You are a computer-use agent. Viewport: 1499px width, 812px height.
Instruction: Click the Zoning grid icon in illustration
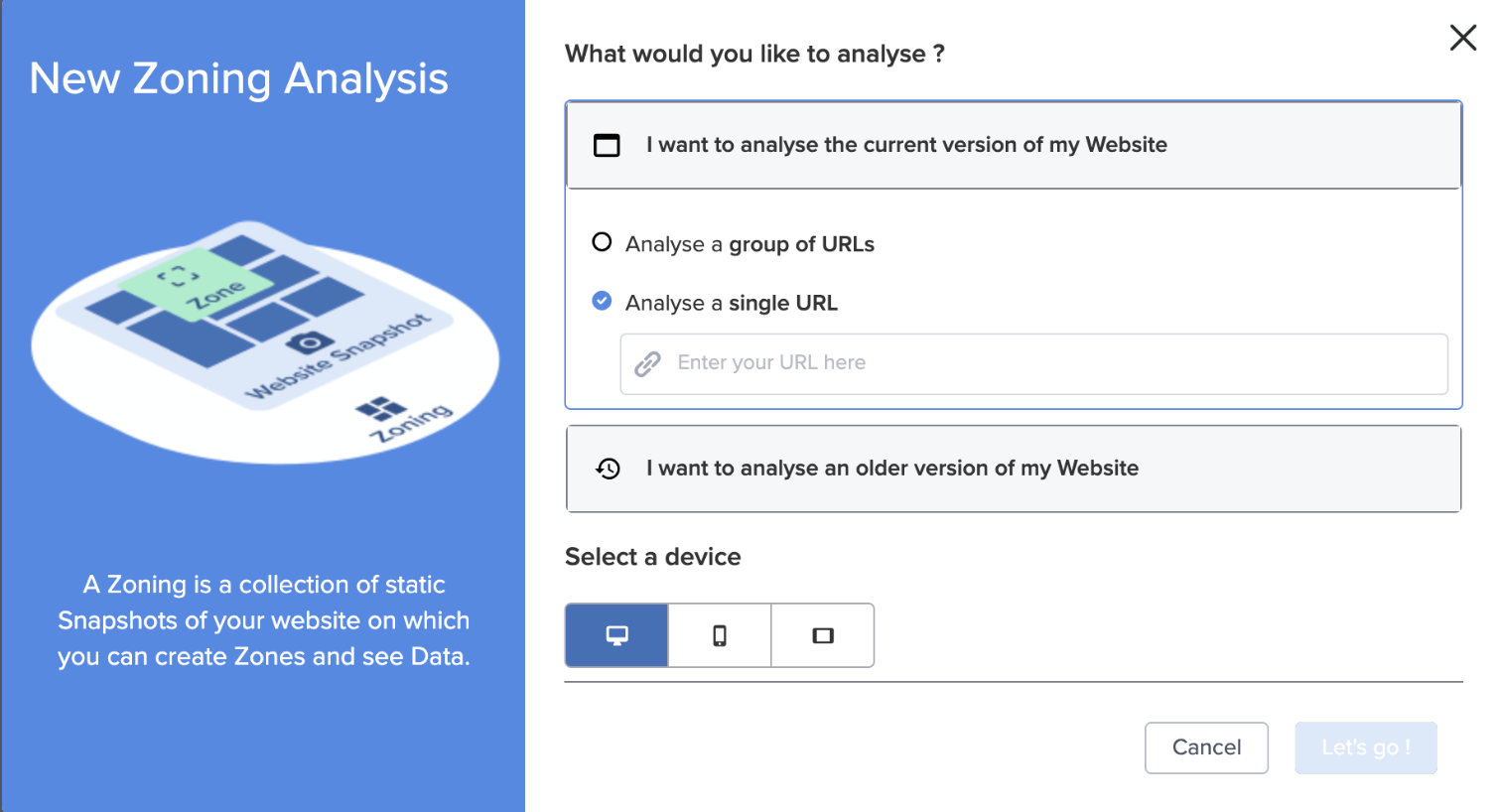[381, 408]
